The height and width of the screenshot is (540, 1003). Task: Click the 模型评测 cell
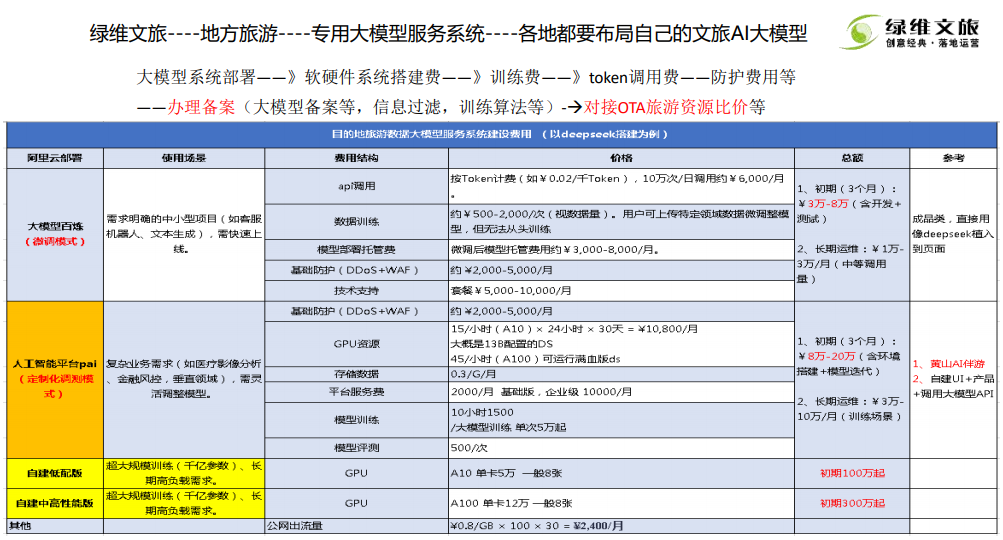[x=356, y=448]
